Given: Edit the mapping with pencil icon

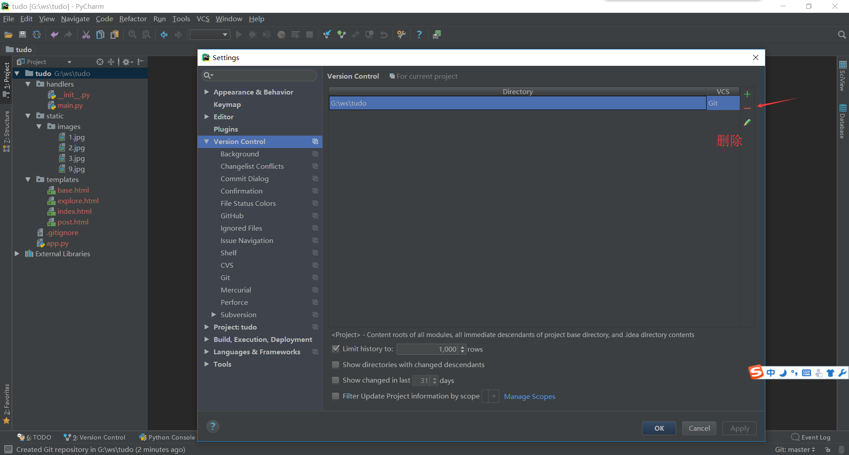Looking at the screenshot, I should click(747, 123).
